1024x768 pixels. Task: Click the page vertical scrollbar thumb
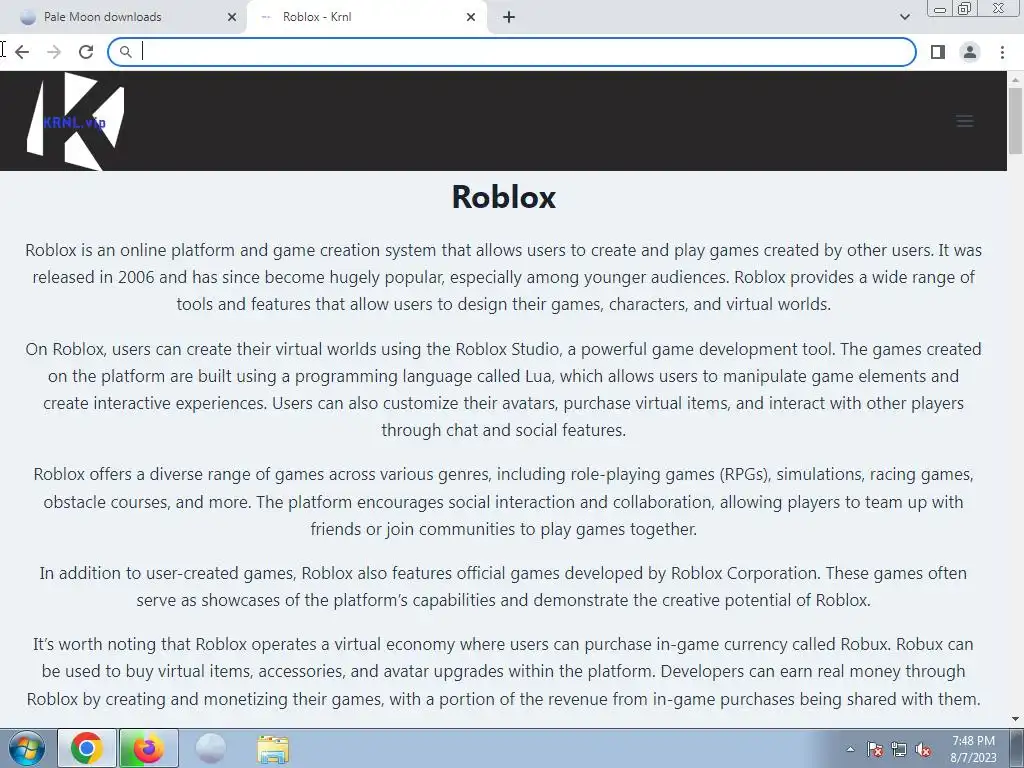(x=1015, y=121)
